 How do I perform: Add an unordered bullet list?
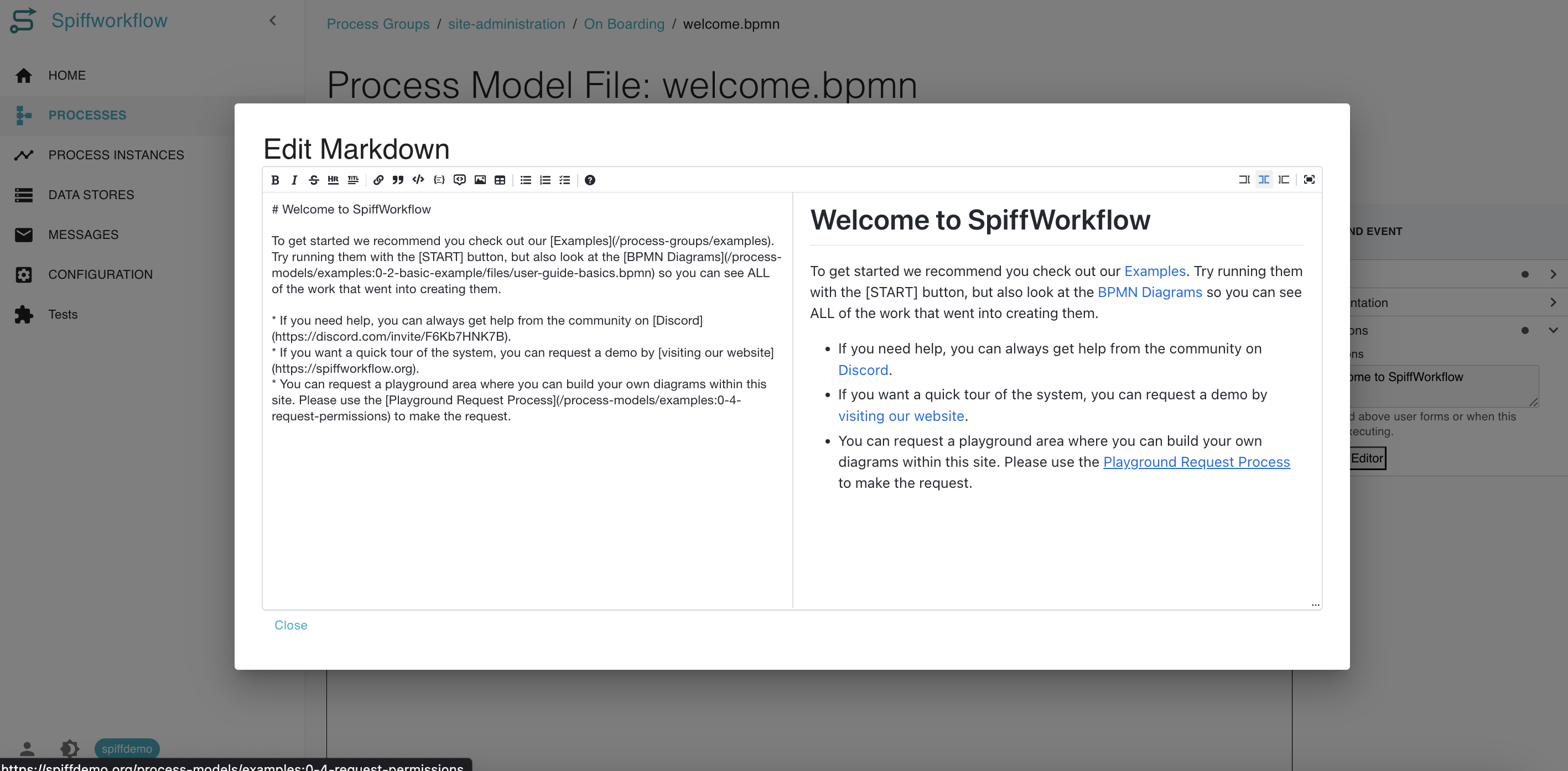point(526,180)
